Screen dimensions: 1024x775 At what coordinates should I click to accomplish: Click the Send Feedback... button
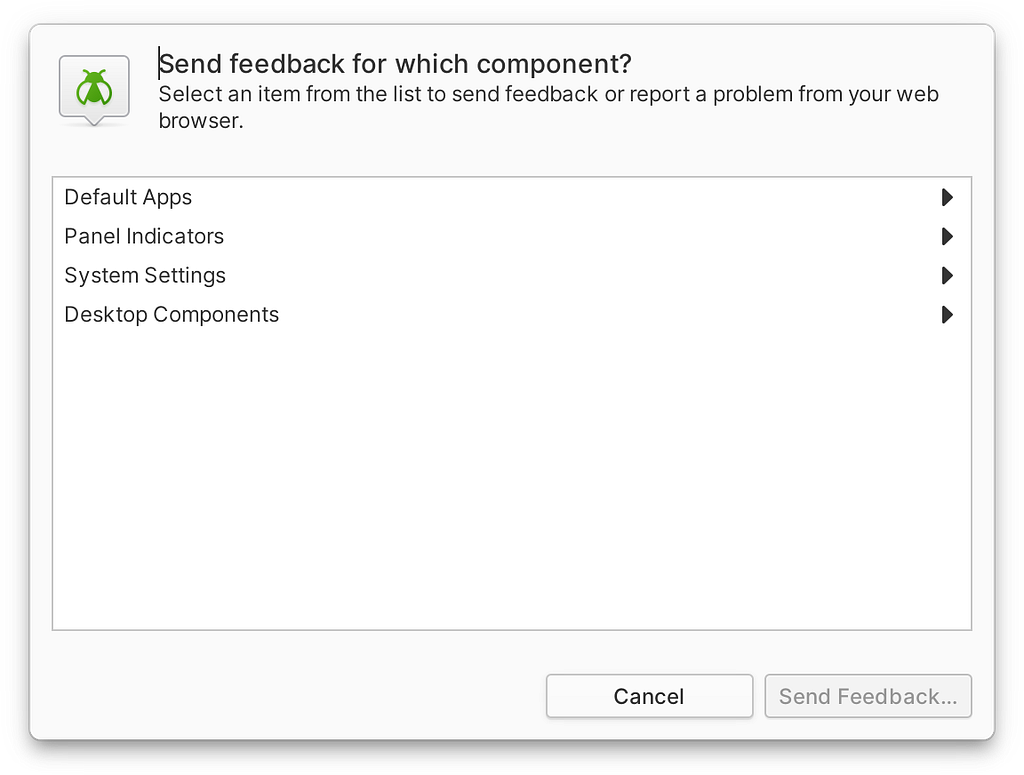(x=868, y=696)
